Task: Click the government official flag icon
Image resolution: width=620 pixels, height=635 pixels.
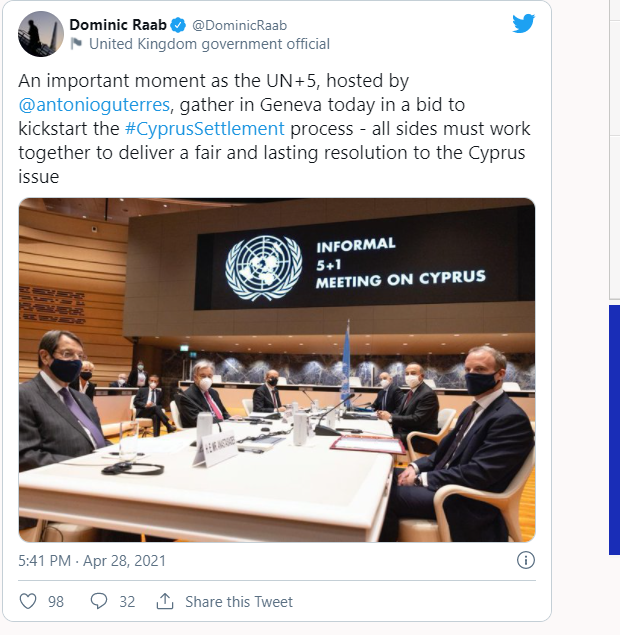Action: (77, 44)
